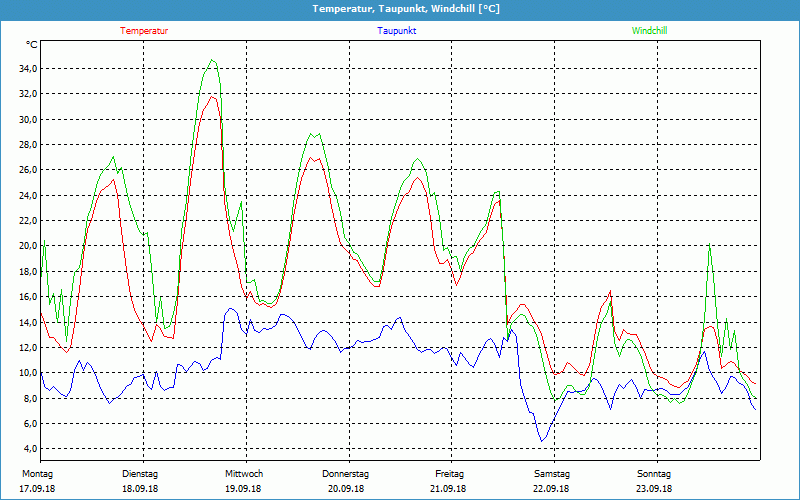The width and height of the screenshot is (800, 500).
Task: Click the 20,0 y-axis value
Action: coord(29,246)
